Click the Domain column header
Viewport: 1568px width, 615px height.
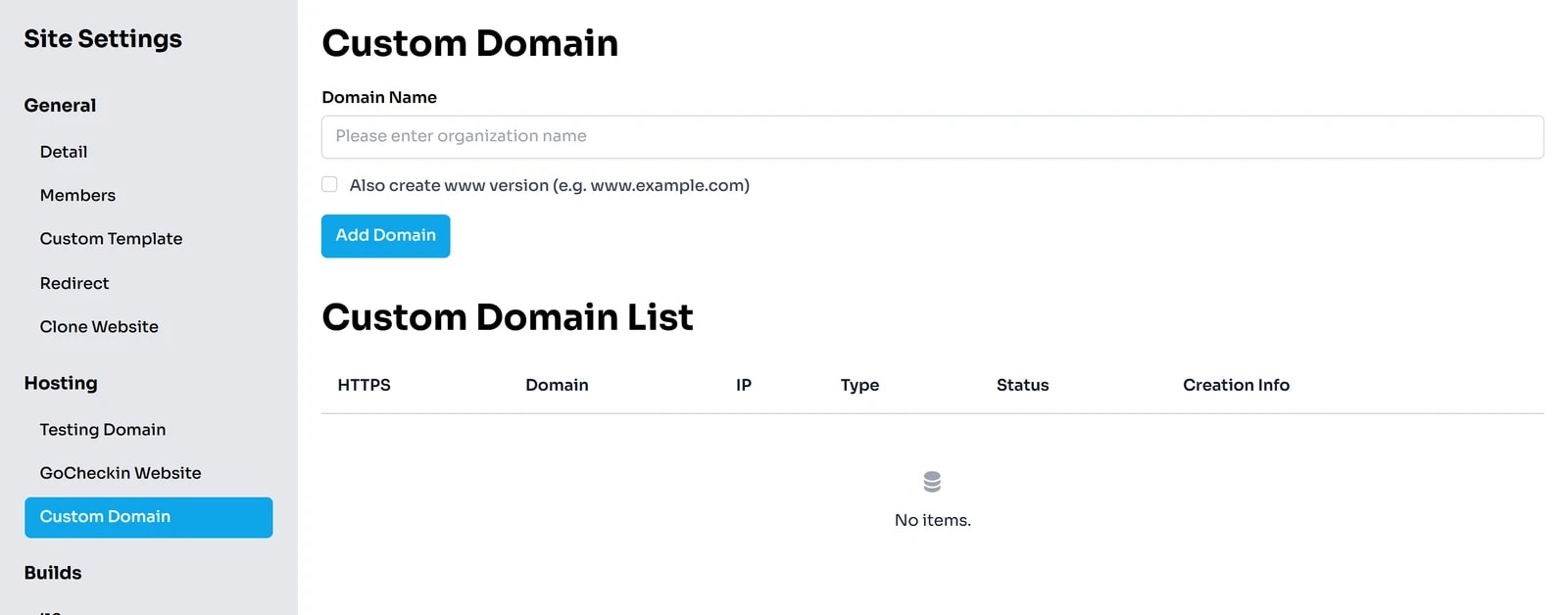557,385
